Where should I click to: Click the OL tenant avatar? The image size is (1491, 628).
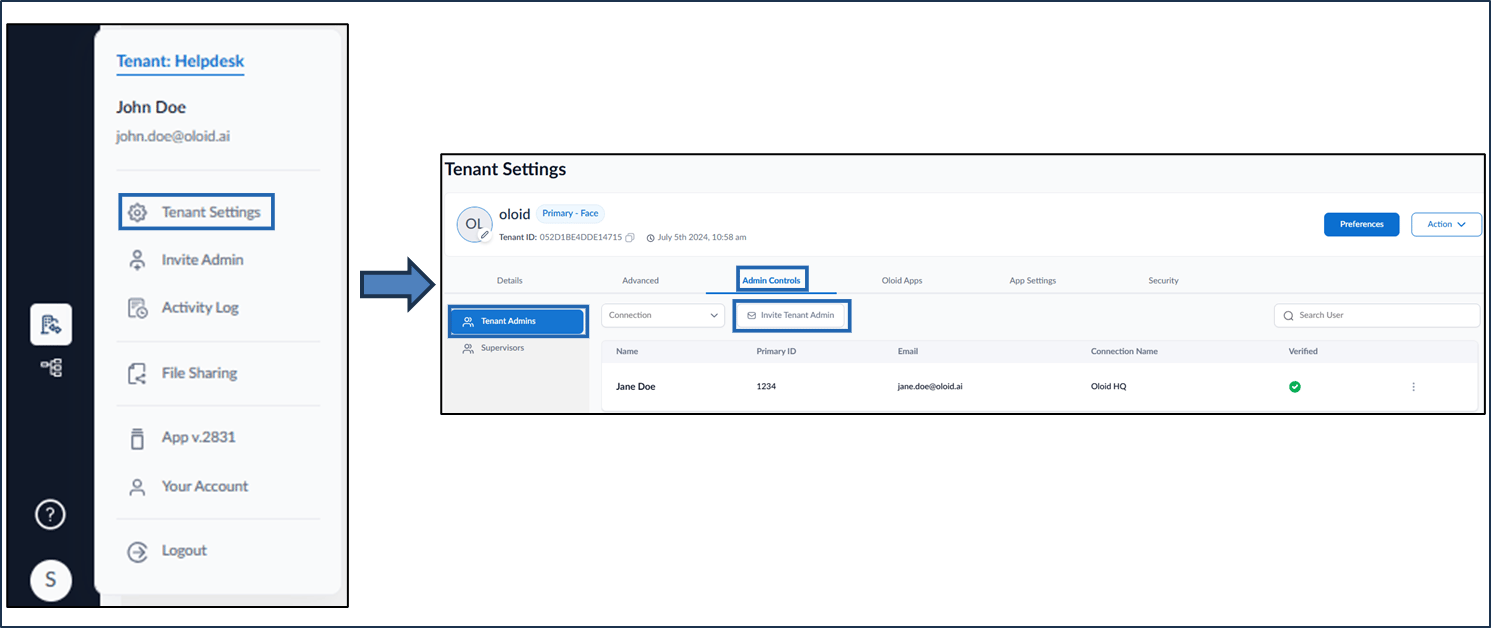coord(474,224)
